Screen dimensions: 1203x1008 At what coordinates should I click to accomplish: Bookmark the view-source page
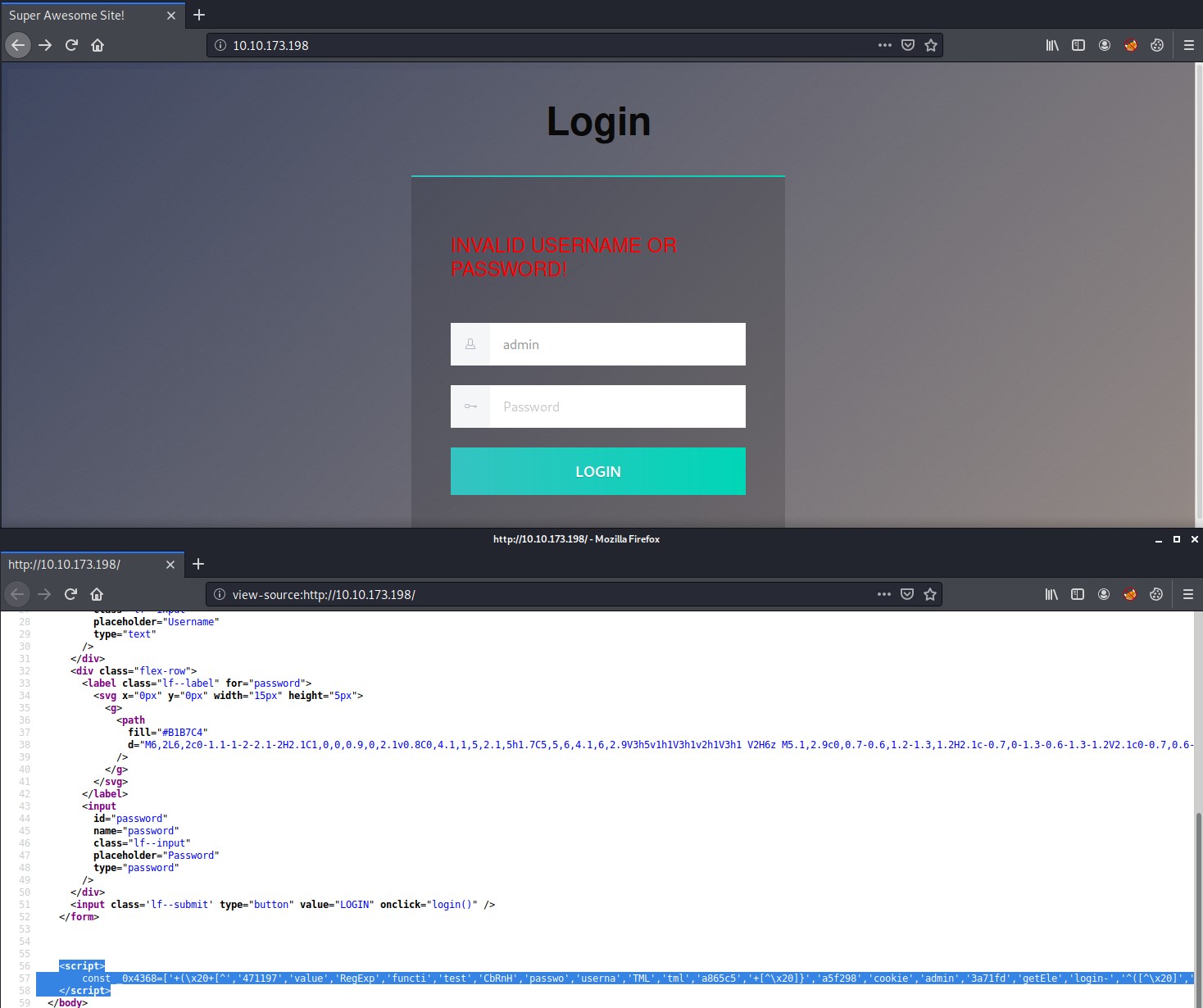930,594
